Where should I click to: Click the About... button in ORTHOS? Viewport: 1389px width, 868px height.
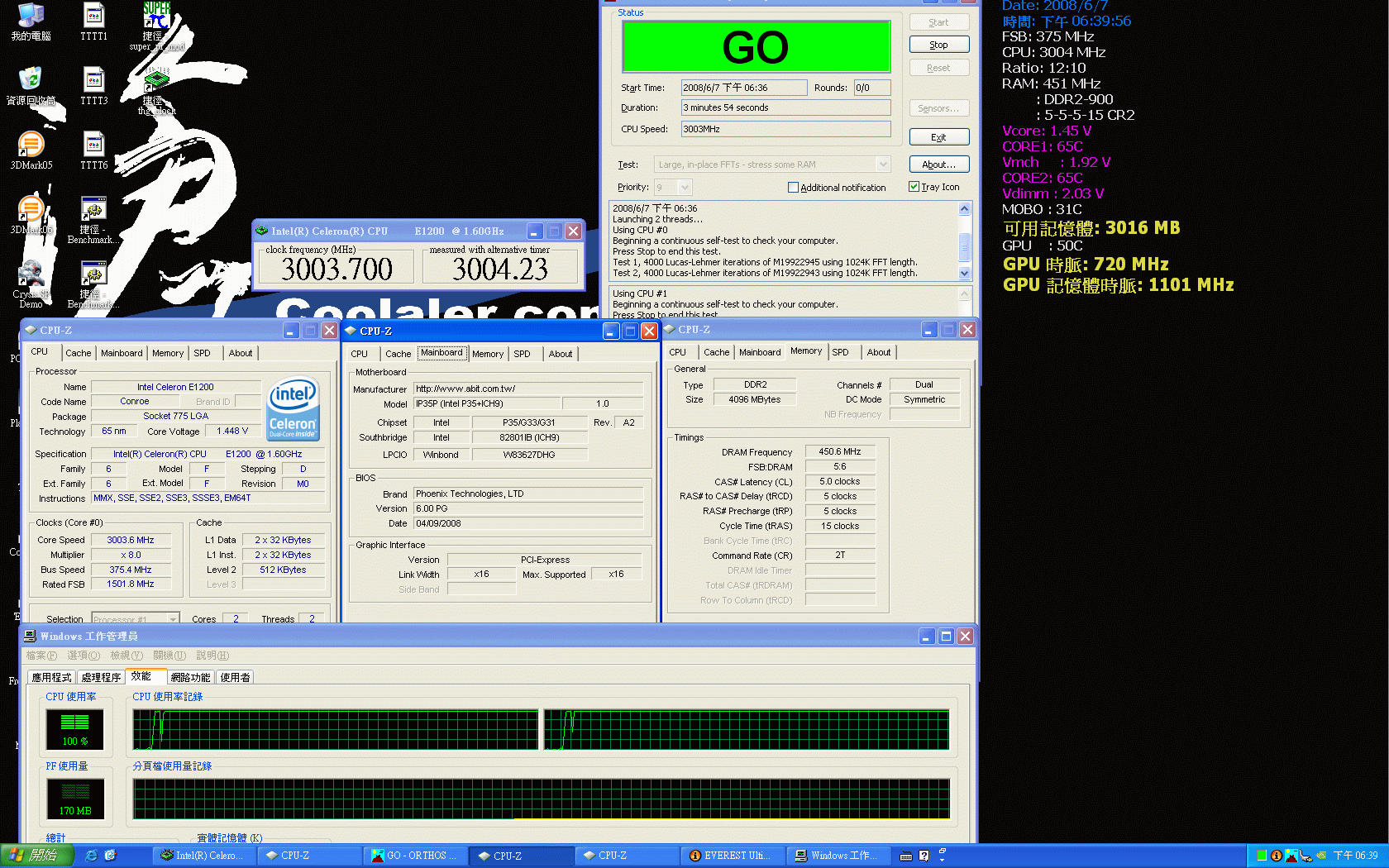939,165
